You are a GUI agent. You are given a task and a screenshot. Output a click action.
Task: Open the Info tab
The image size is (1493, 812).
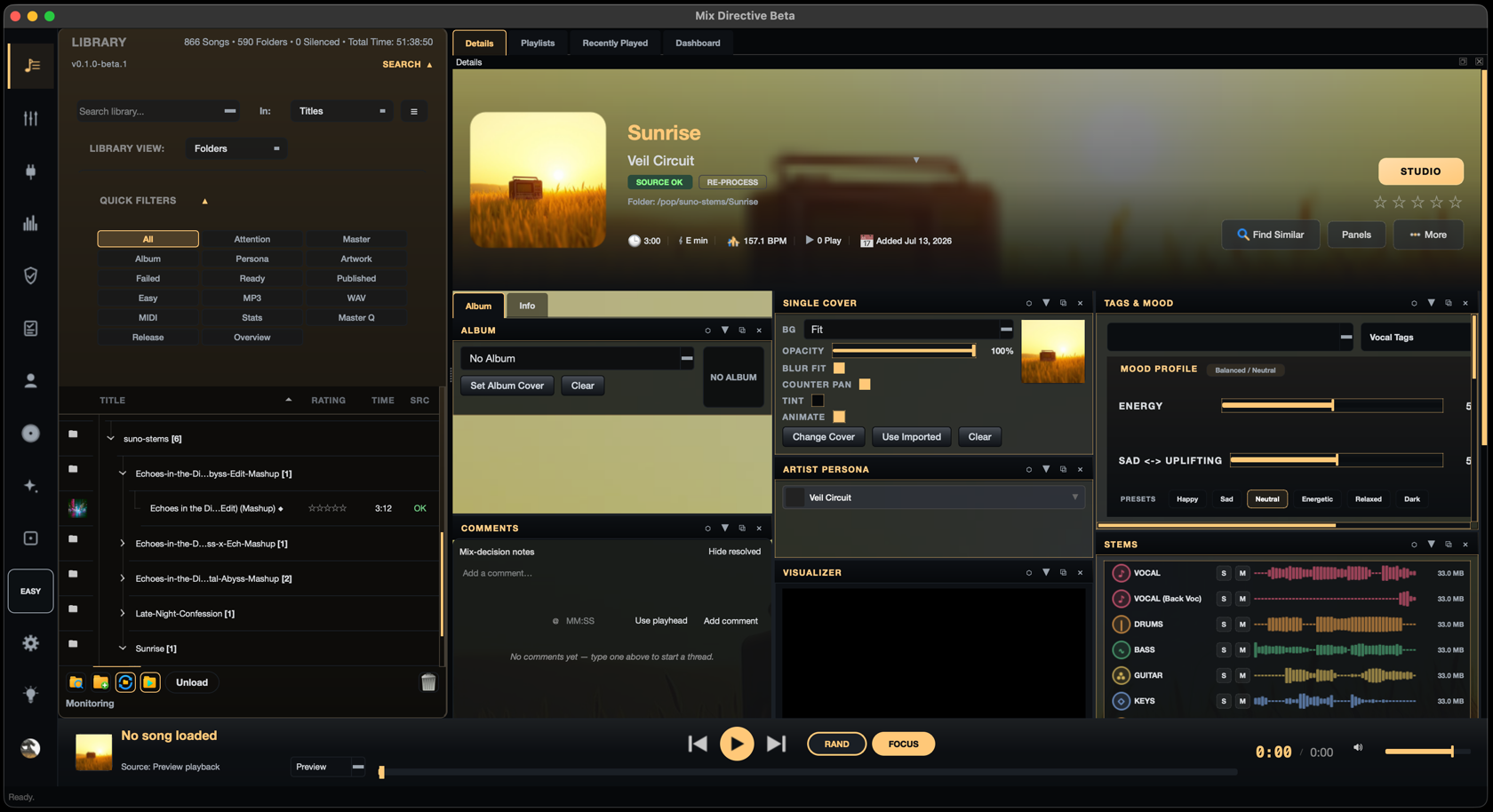(x=527, y=306)
